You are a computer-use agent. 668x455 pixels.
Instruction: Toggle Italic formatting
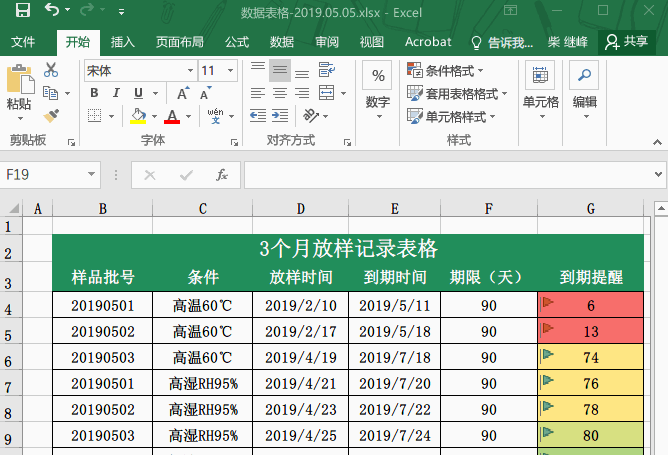(116, 93)
